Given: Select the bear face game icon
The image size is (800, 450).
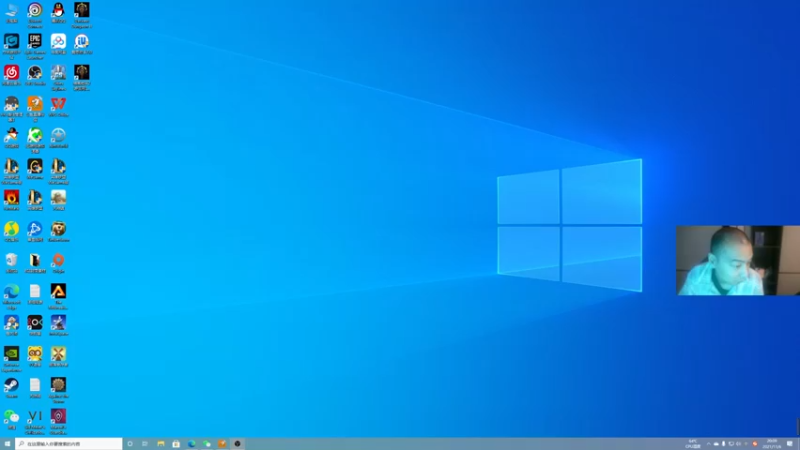Looking at the screenshot, I should tap(58, 231).
